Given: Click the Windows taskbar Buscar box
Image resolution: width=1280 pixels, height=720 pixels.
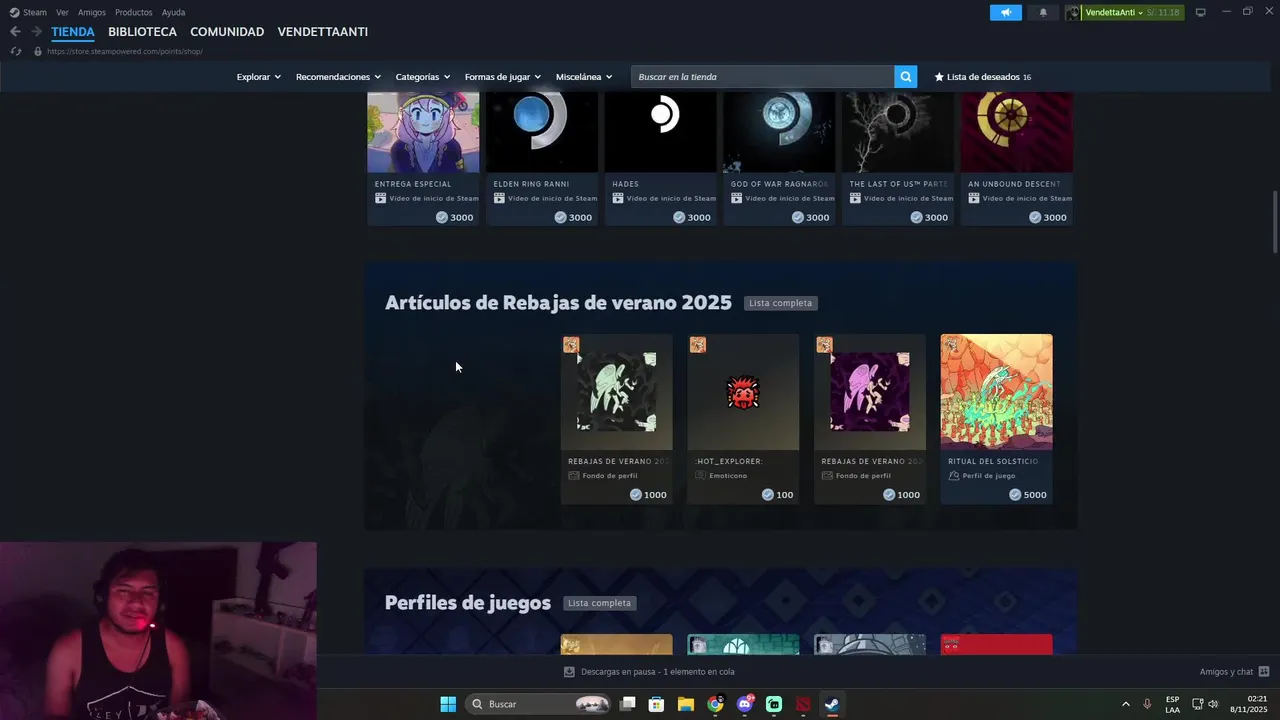Looking at the screenshot, I should tap(539, 704).
